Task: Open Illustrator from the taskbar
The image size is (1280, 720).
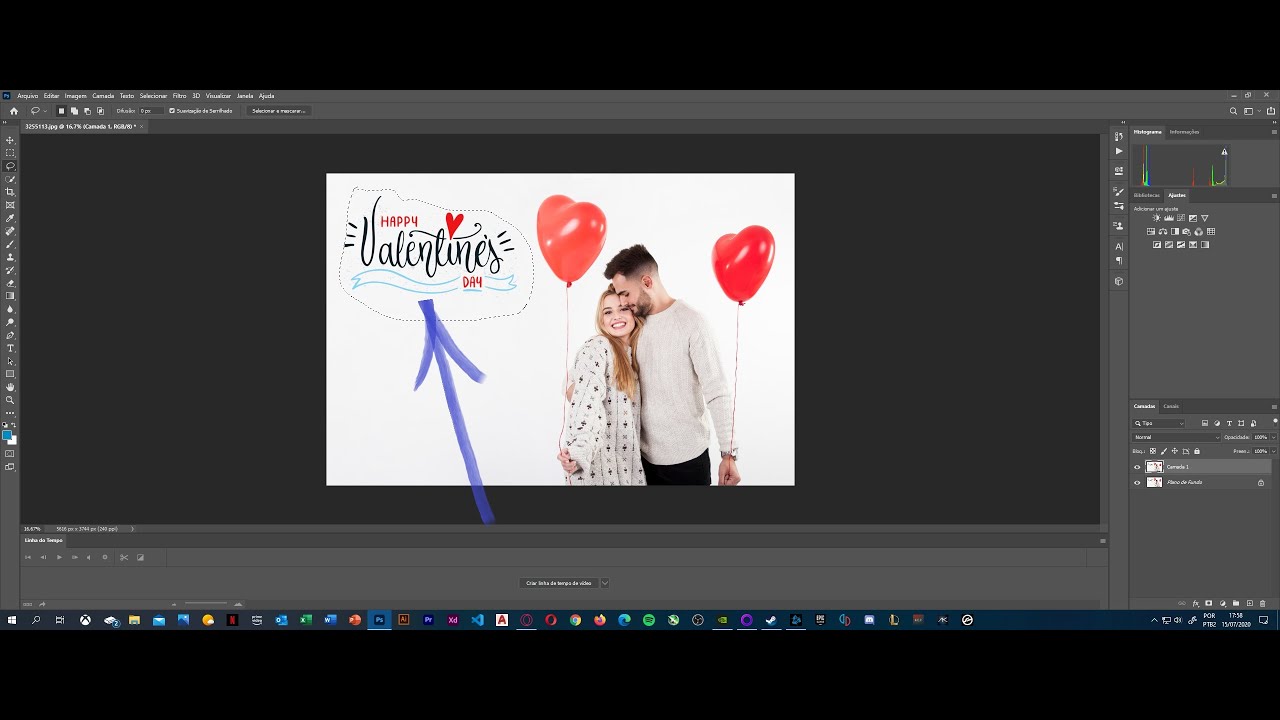Action: pyautogui.click(x=404, y=620)
